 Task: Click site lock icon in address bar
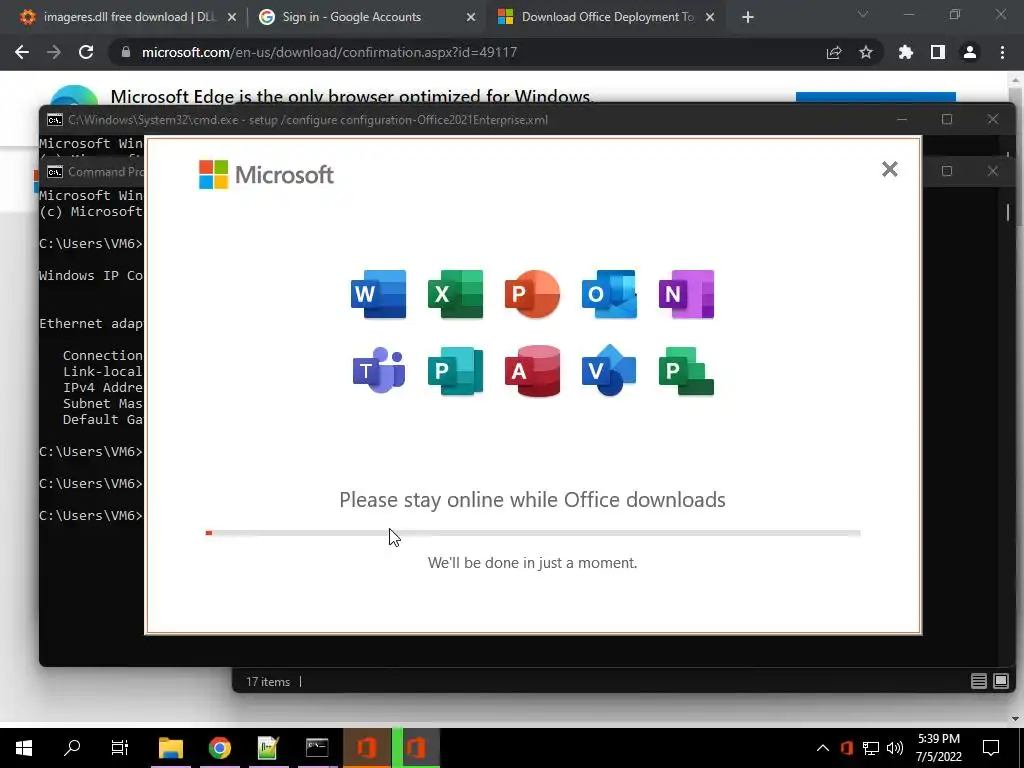[x=126, y=52]
